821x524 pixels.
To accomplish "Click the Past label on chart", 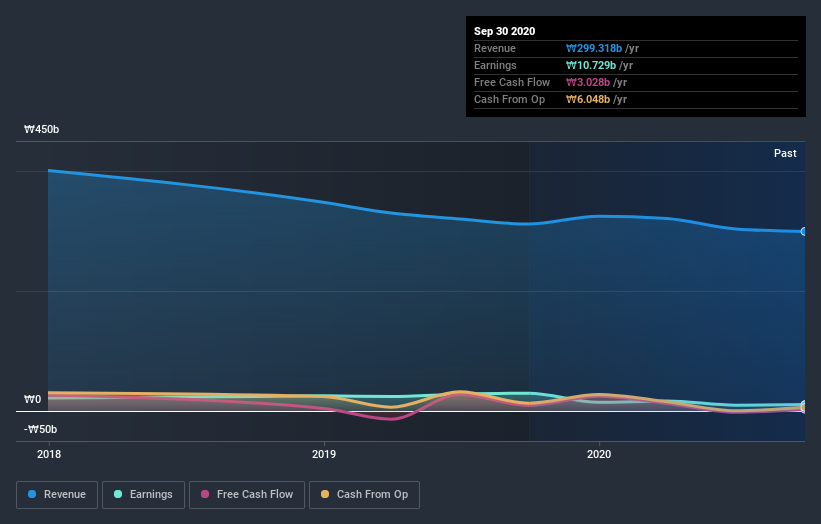I will (x=785, y=153).
